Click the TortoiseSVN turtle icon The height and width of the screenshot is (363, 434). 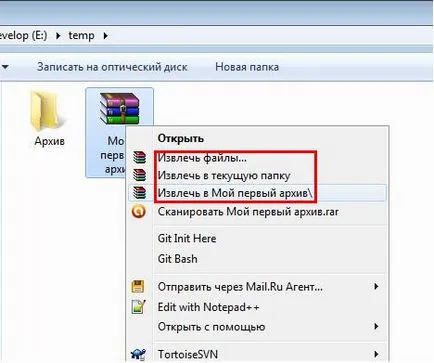[x=138, y=354]
